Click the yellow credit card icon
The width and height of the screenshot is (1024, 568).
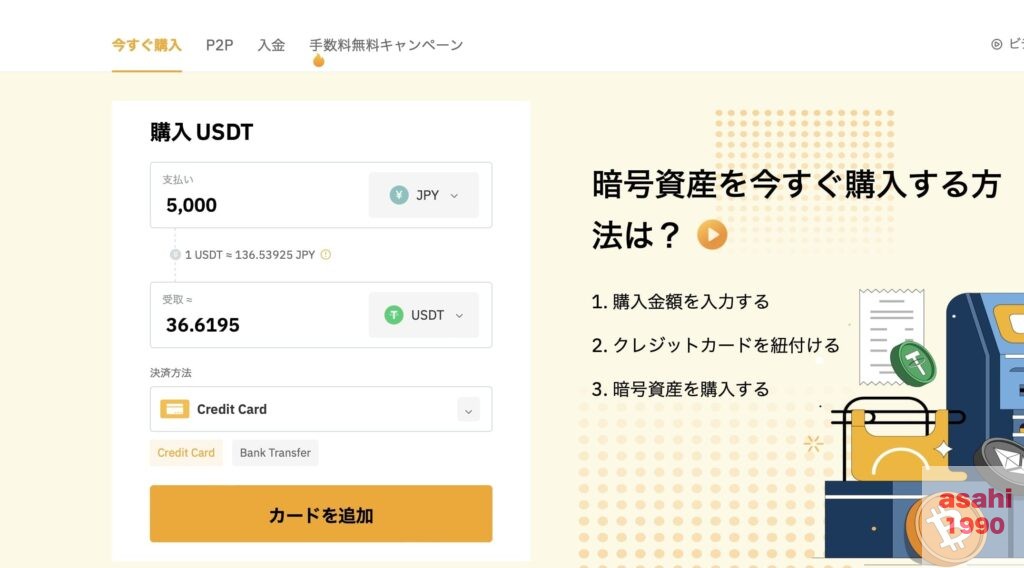174,409
